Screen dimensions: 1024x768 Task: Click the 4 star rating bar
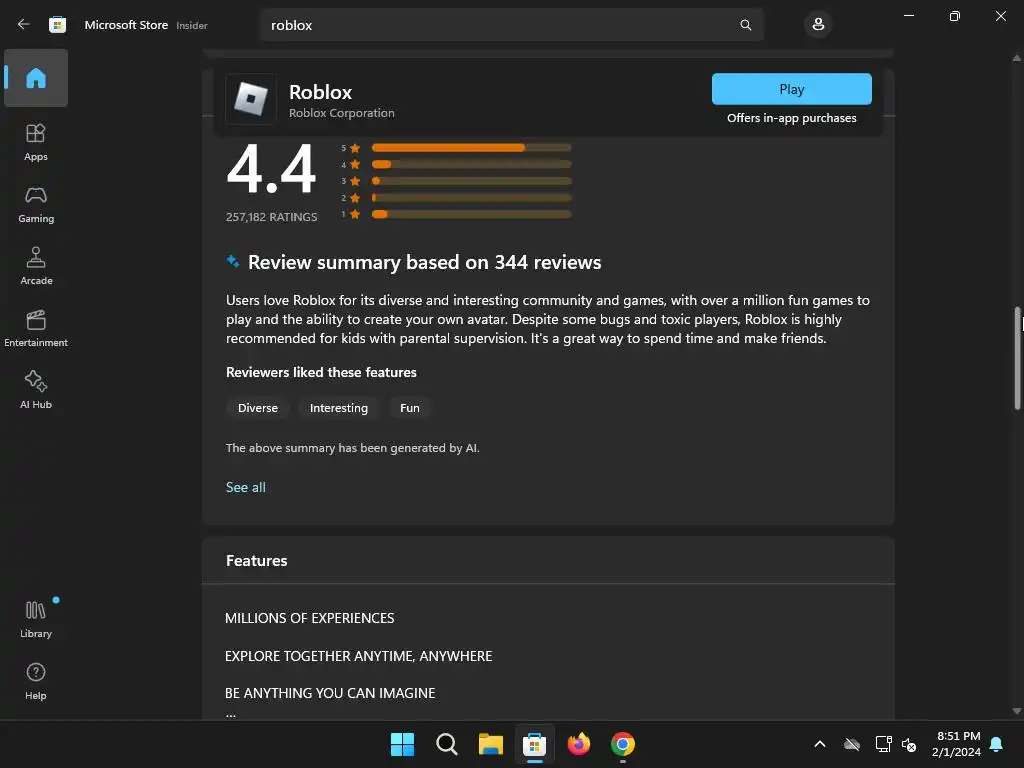click(x=472, y=164)
